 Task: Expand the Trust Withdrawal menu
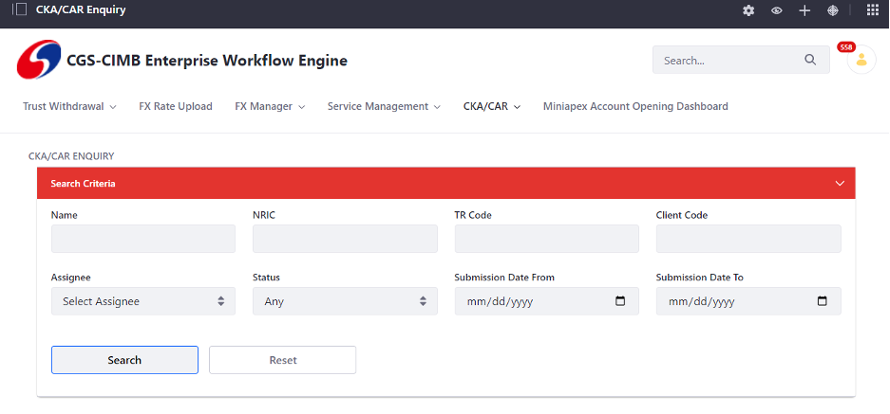70,106
